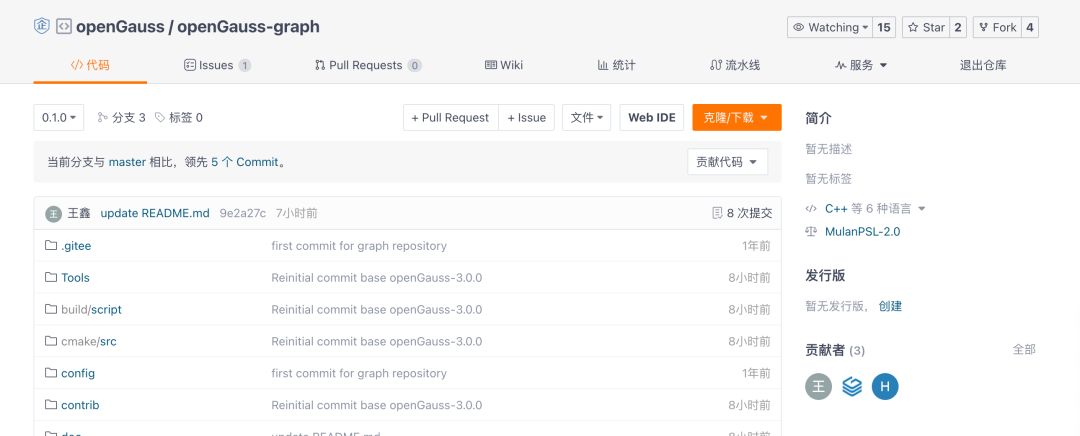Go to the Wiki tab

tap(503, 65)
